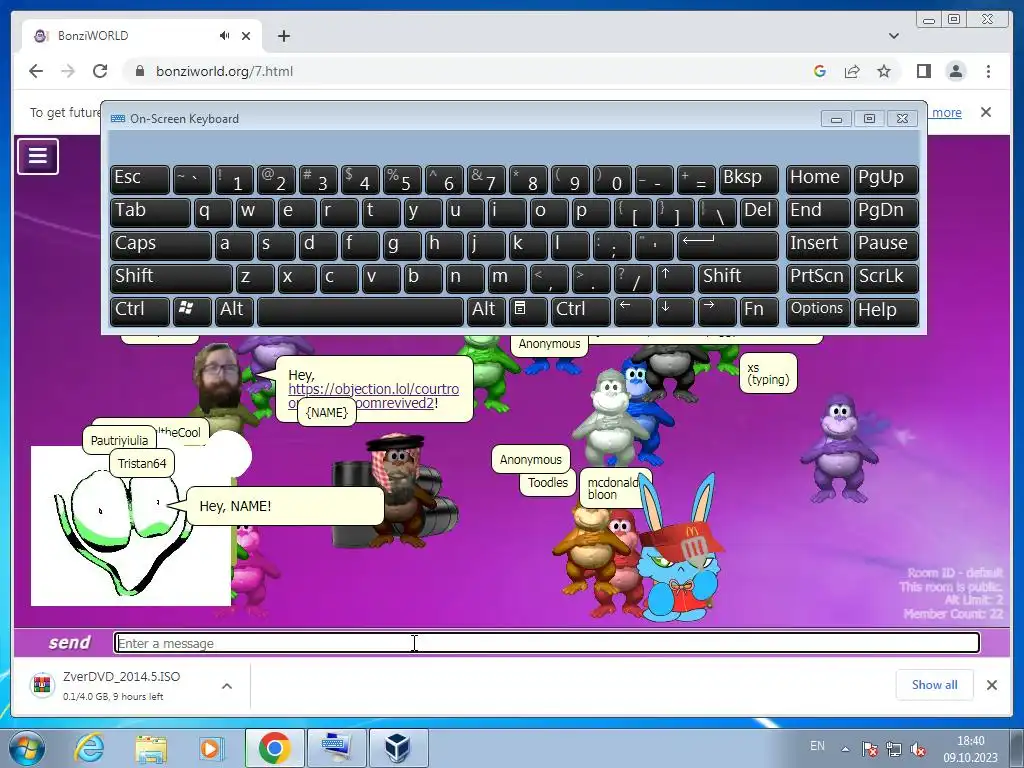Toggle left Shift on On-Screen Keyboard
Image resolution: width=1024 pixels, height=768 pixels.
point(171,278)
